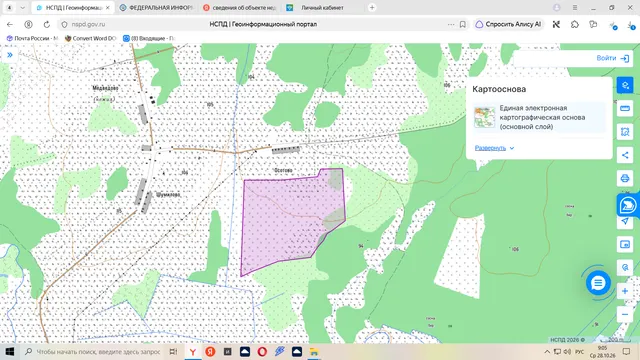Screen dimensions: 640x360
Task: Select the measure ruler tool
Action: tap(625, 109)
